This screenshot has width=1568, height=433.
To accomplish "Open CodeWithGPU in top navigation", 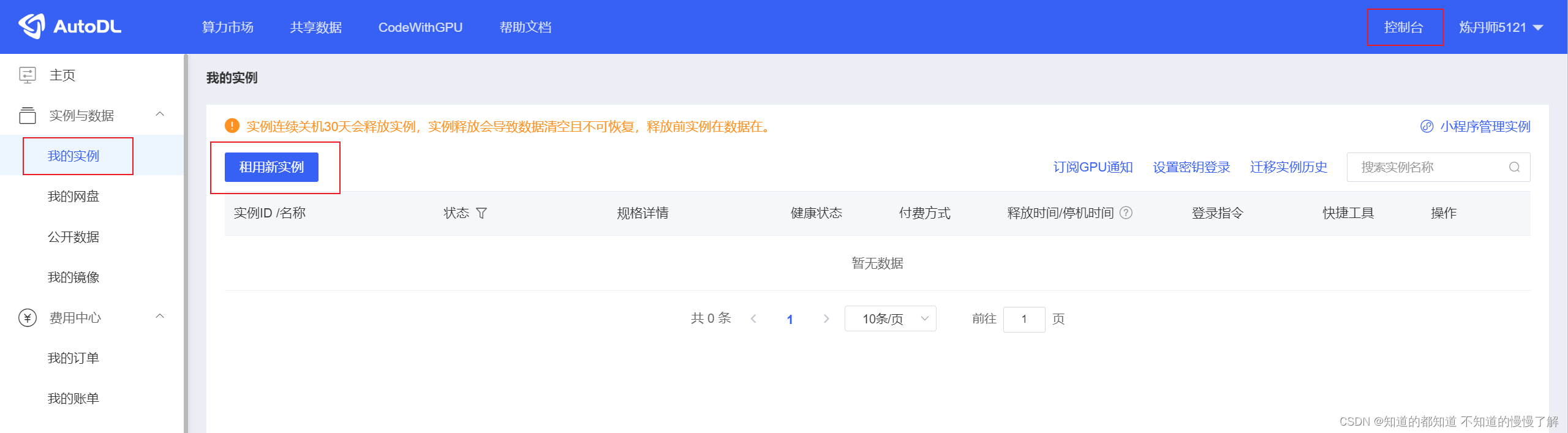I will [420, 27].
